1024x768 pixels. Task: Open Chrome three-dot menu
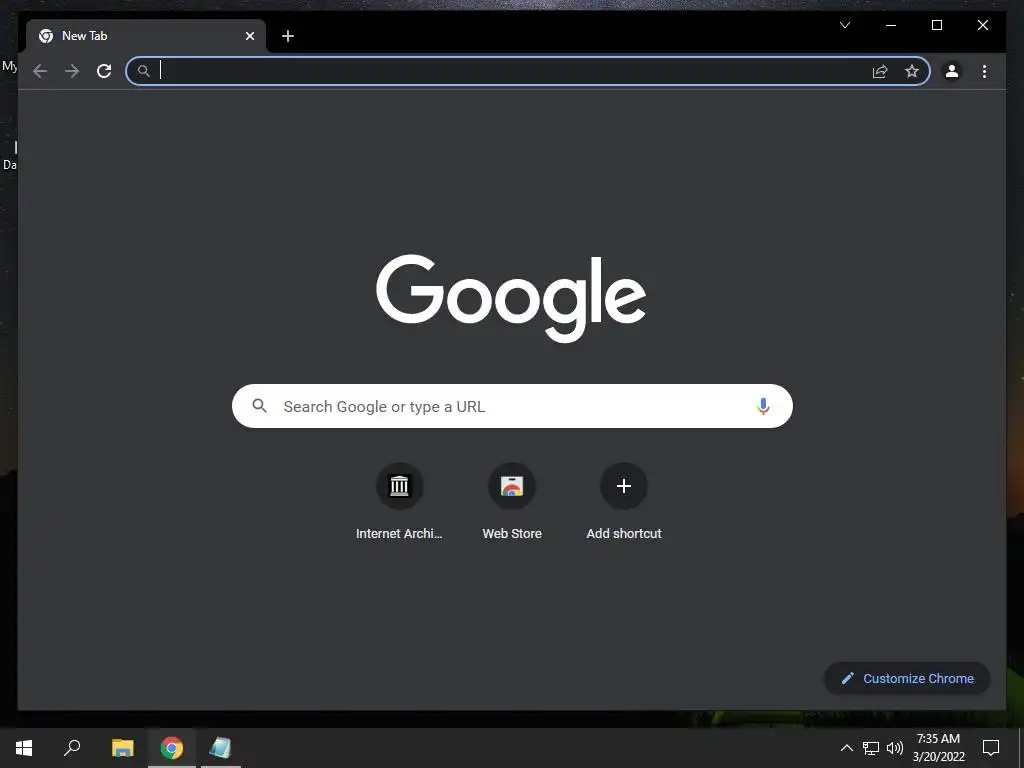(984, 71)
